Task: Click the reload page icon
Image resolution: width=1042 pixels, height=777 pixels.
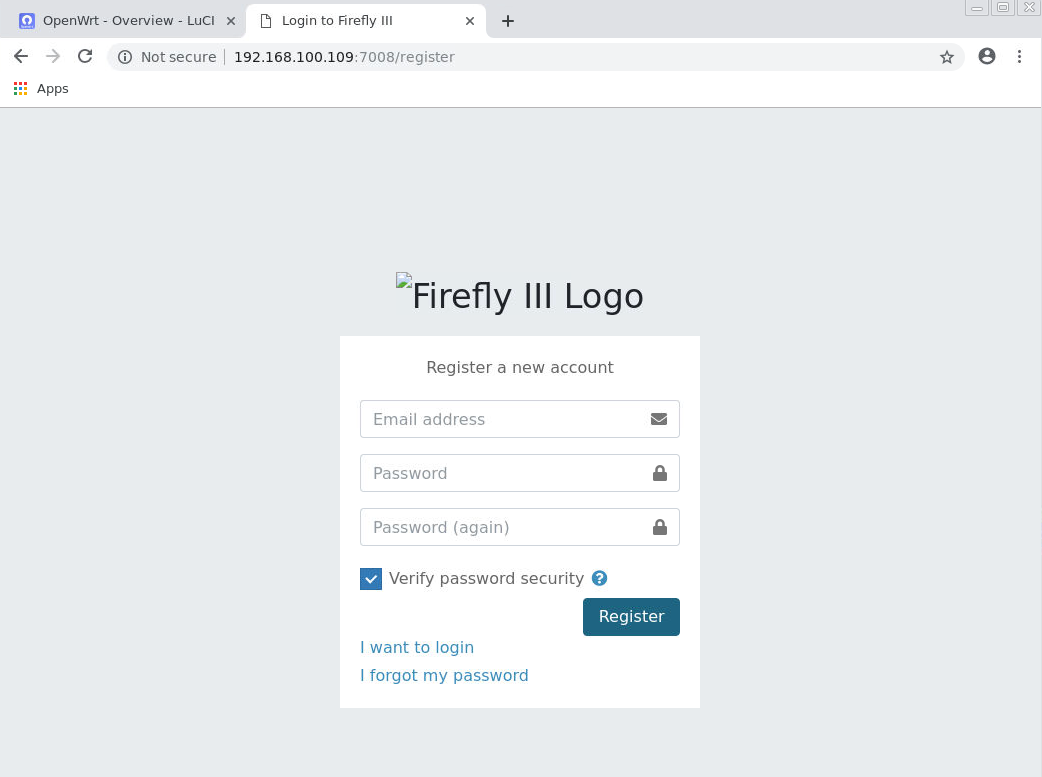Action: click(85, 57)
